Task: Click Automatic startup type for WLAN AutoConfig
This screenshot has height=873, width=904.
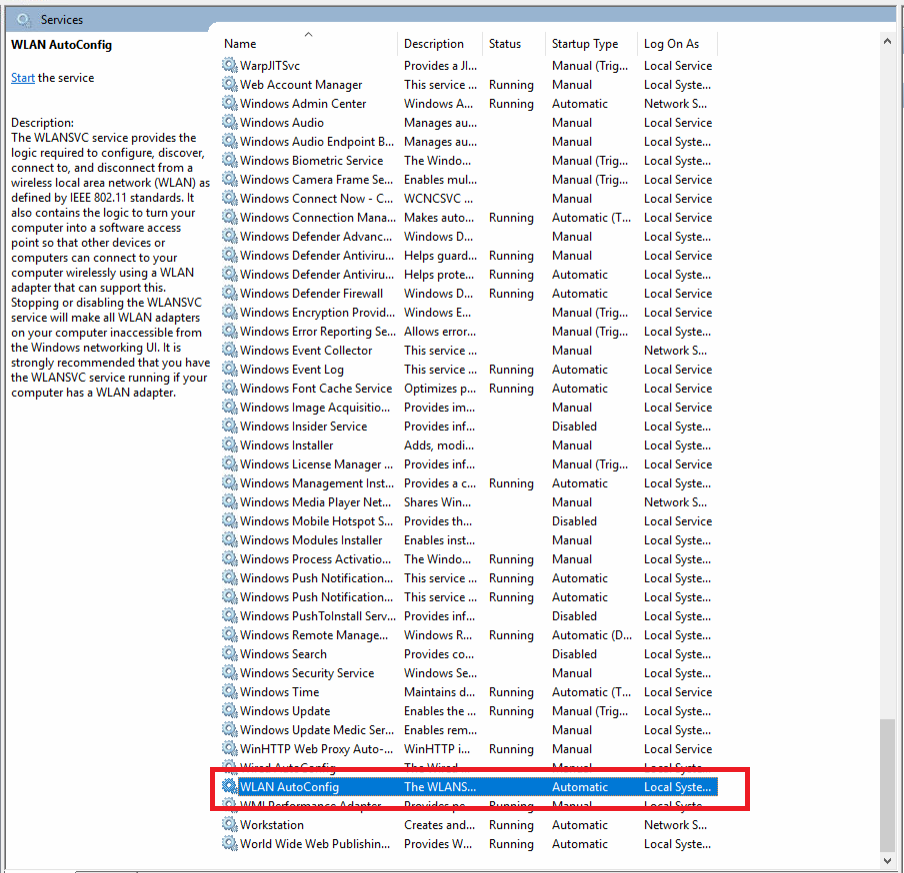Action: click(x=580, y=787)
